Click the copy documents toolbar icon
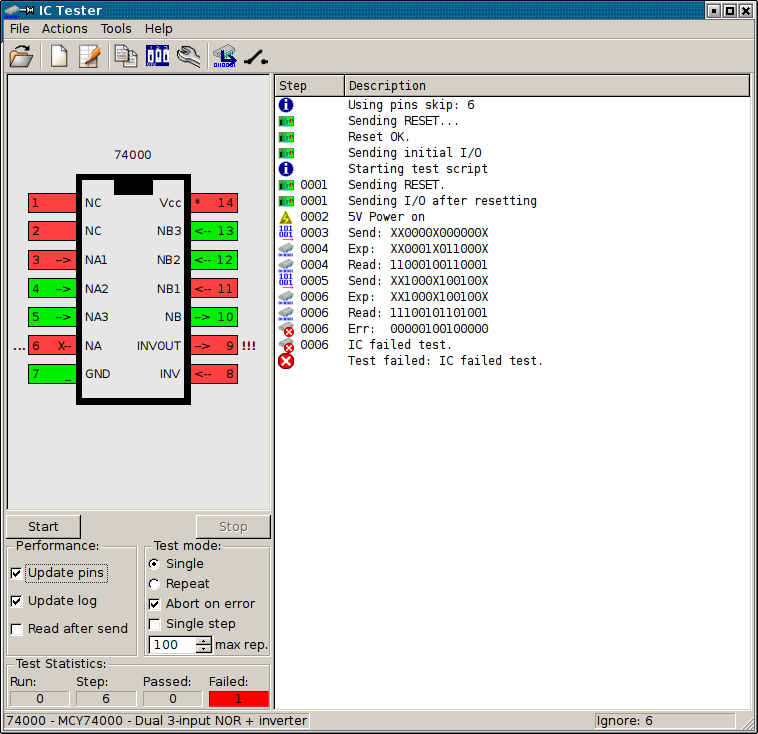Viewport: 758px width, 734px height. [126, 57]
